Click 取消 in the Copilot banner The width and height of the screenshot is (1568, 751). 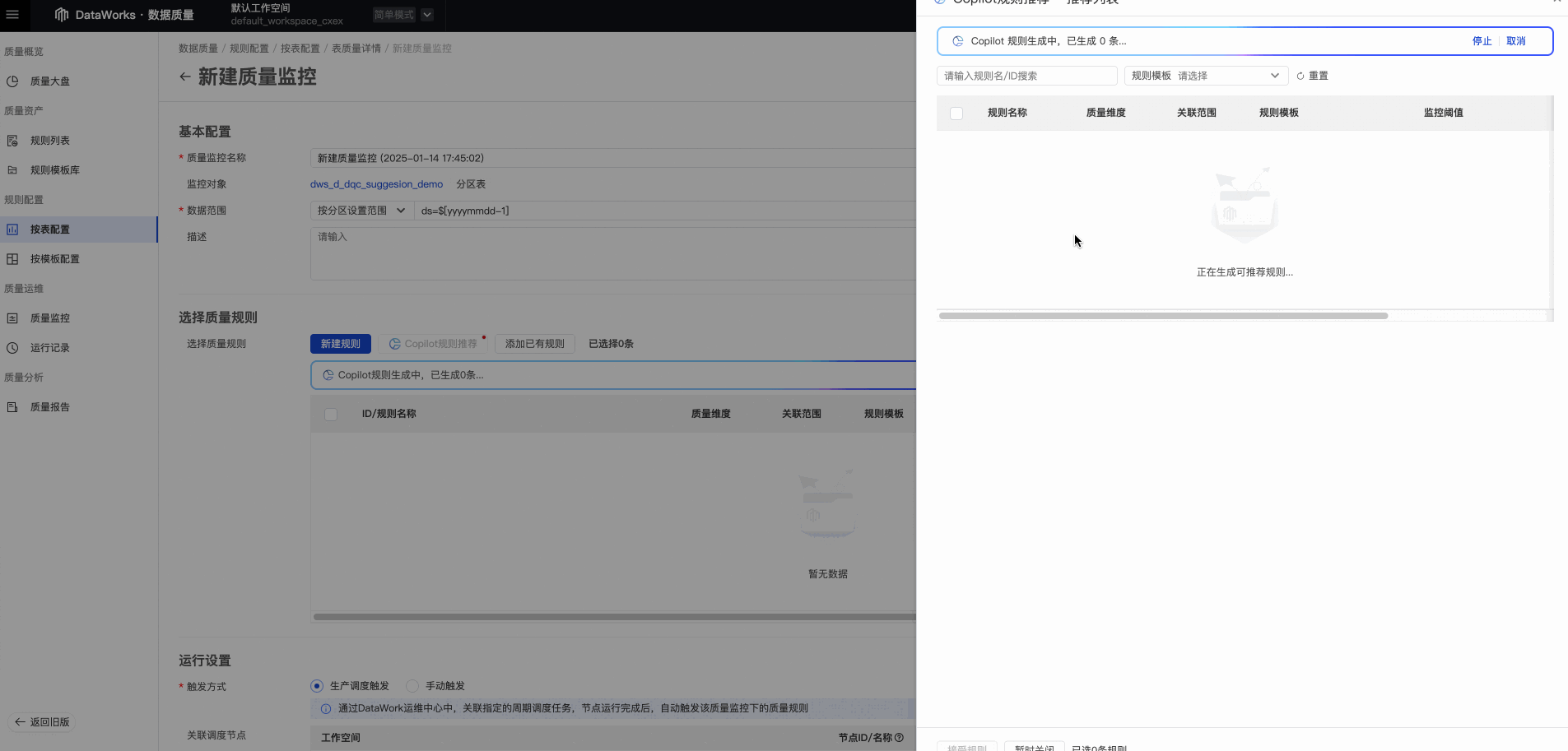1515,41
